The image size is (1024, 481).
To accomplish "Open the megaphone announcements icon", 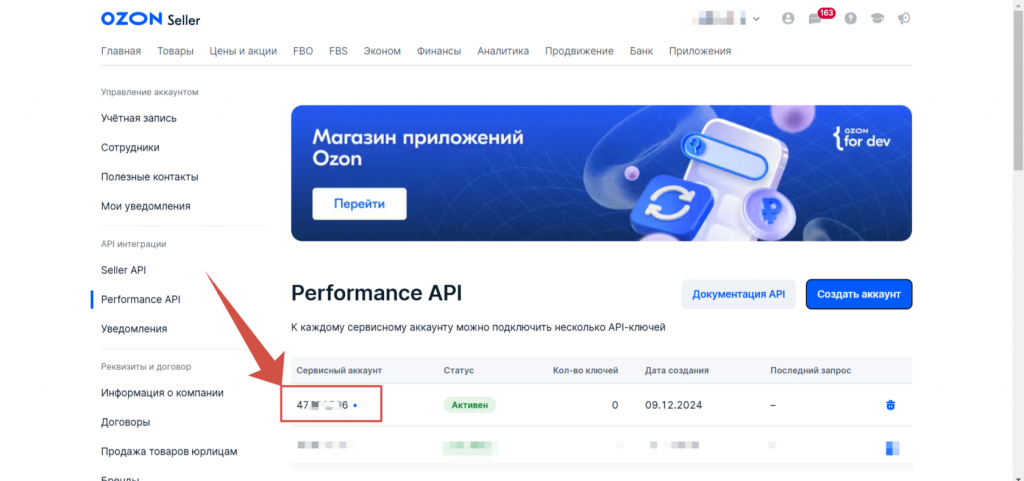I will pos(904,18).
